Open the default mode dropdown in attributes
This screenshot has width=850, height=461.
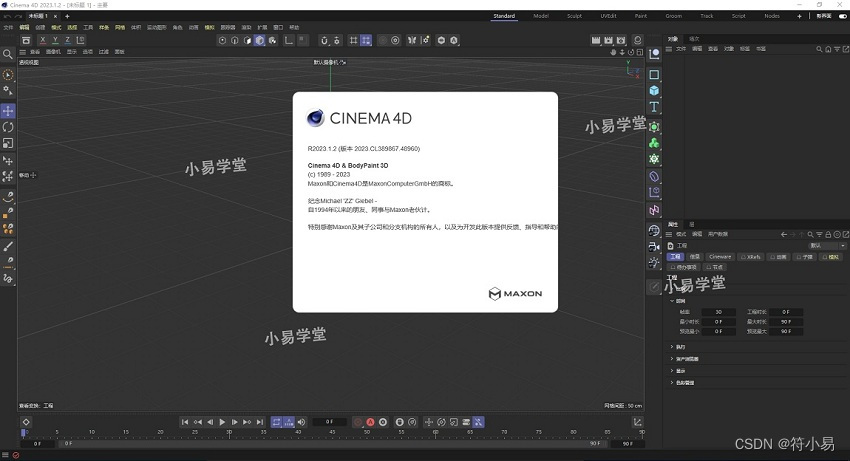pyautogui.click(x=826, y=246)
